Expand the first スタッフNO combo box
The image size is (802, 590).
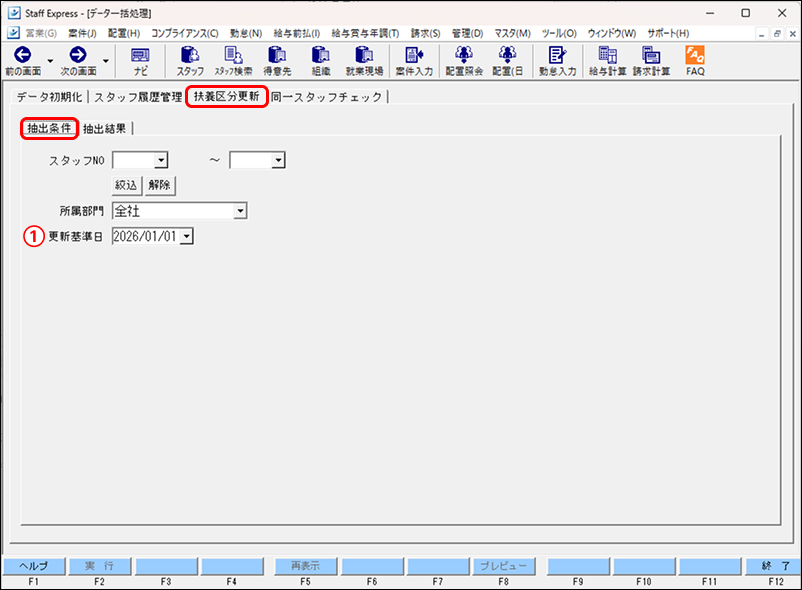[x=161, y=160]
